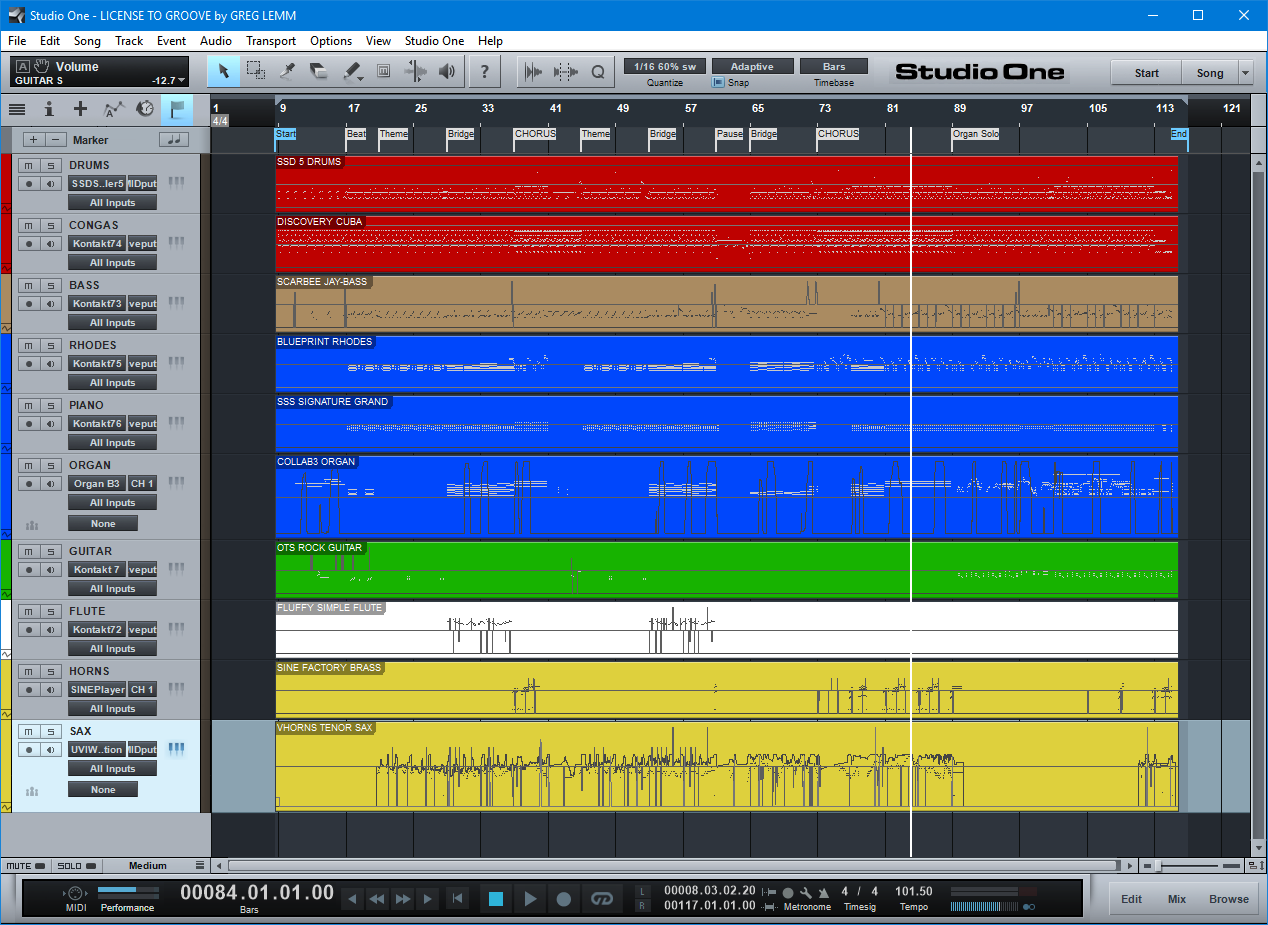The image size is (1268, 925).
Task: Select the Listen speaker tool
Action: 447,71
